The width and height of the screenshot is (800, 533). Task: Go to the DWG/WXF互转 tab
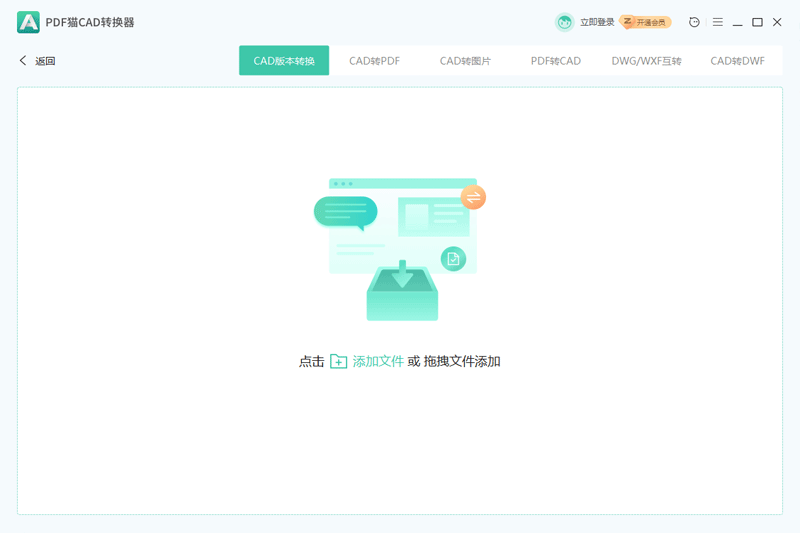coord(646,61)
